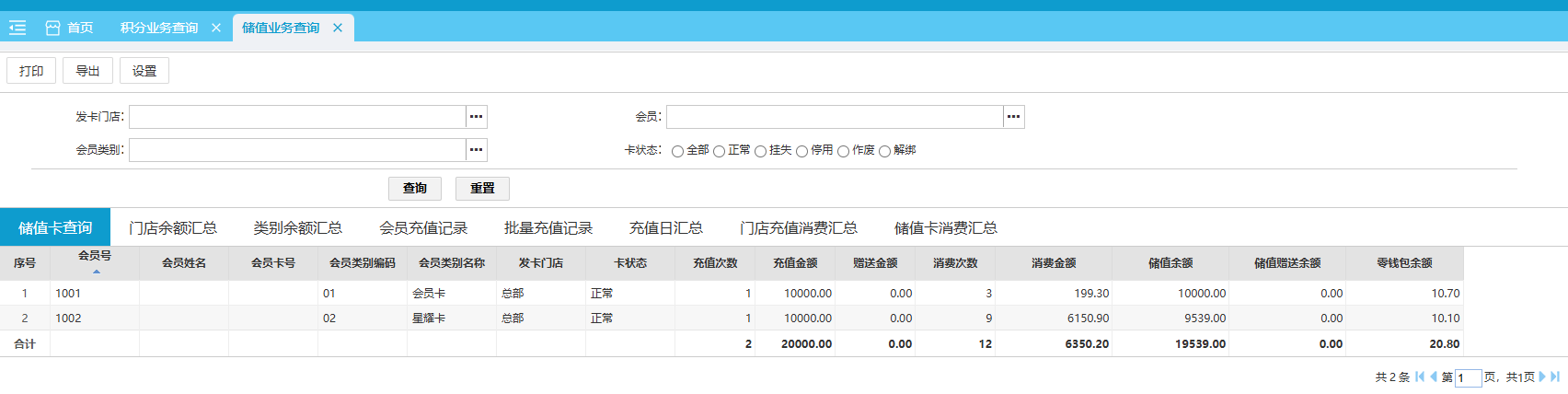1568x394 pixels.
Task: Open the 发卡门店 lookup ellipsis button
Action: pyautogui.click(x=476, y=117)
